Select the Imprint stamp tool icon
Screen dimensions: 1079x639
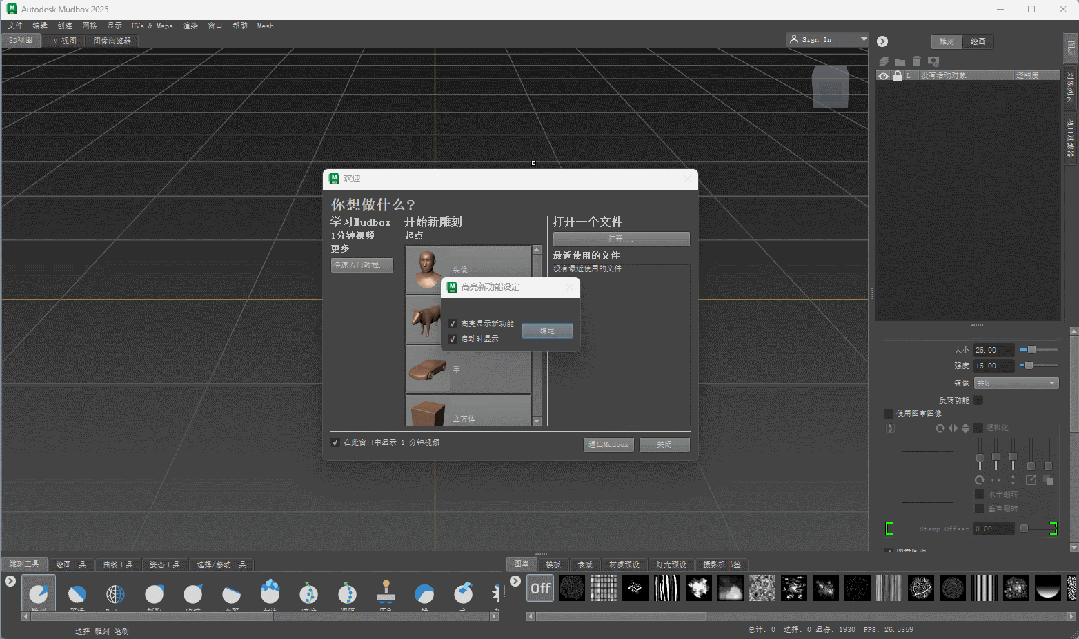(386, 592)
